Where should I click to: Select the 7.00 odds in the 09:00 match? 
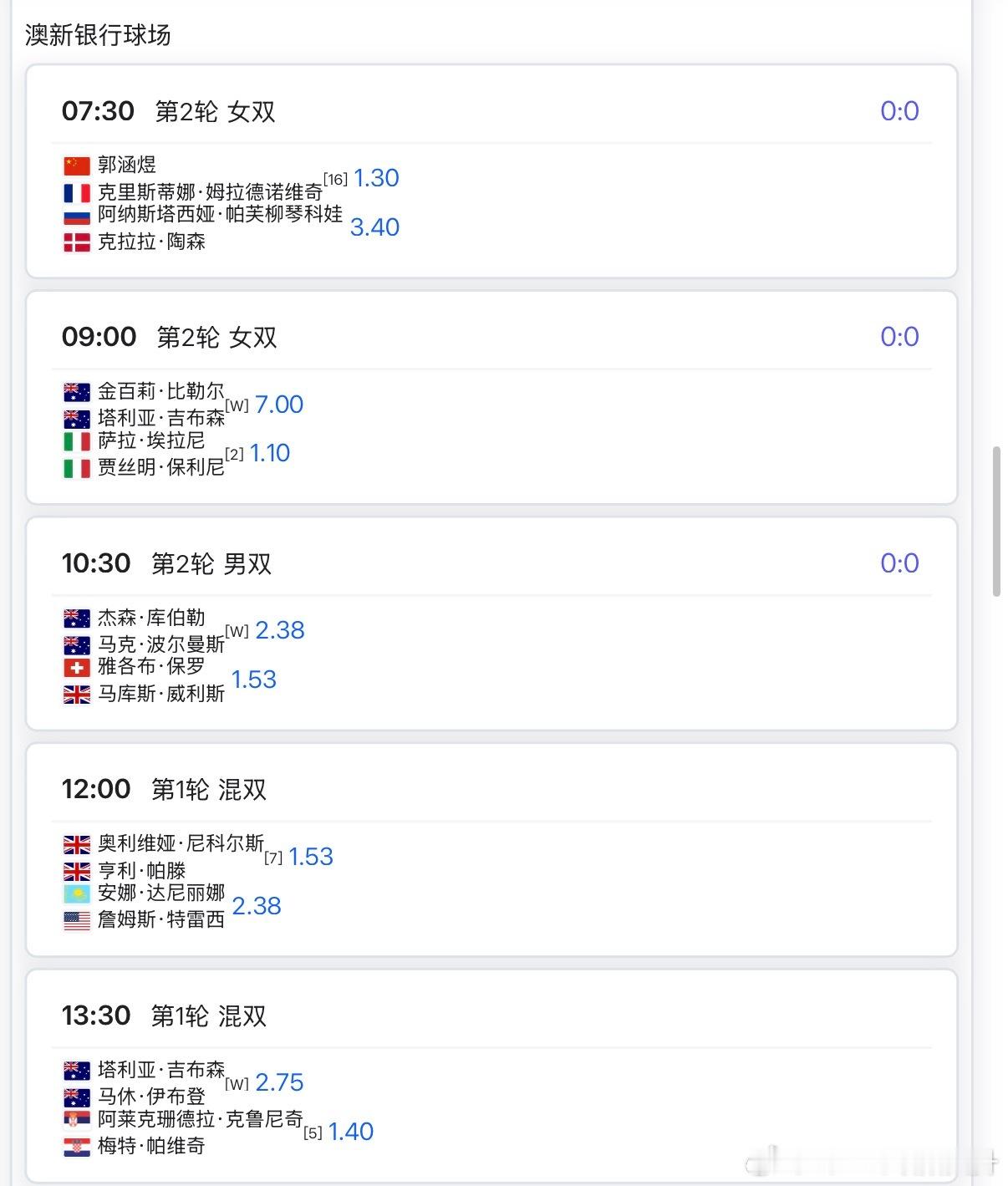click(x=279, y=405)
